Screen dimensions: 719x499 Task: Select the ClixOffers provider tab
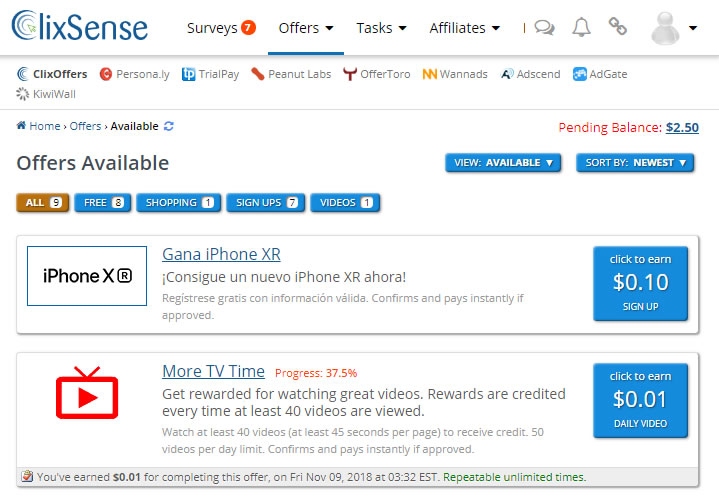tap(52, 74)
